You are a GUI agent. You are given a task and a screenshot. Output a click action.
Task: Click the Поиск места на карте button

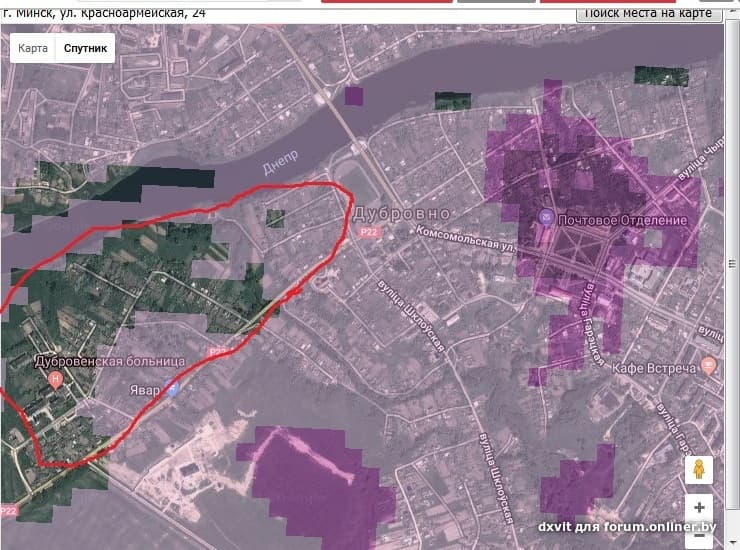coord(648,14)
